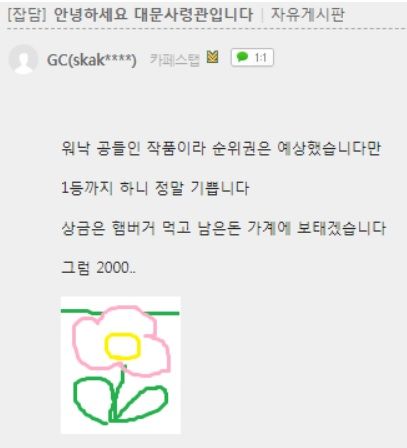407x448 pixels.
Task: Click the left green leaf in drawing
Action: pyautogui.click(x=93, y=400)
